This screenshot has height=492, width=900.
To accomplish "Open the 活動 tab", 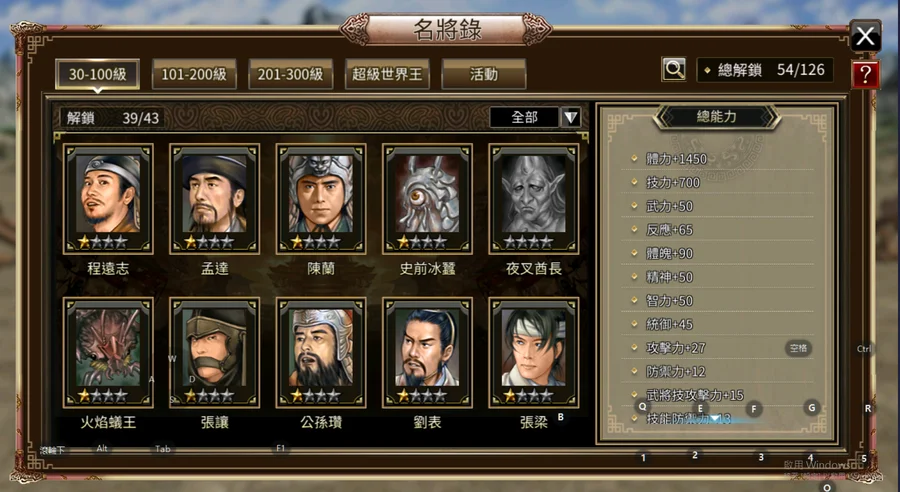I will [x=483, y=74].
